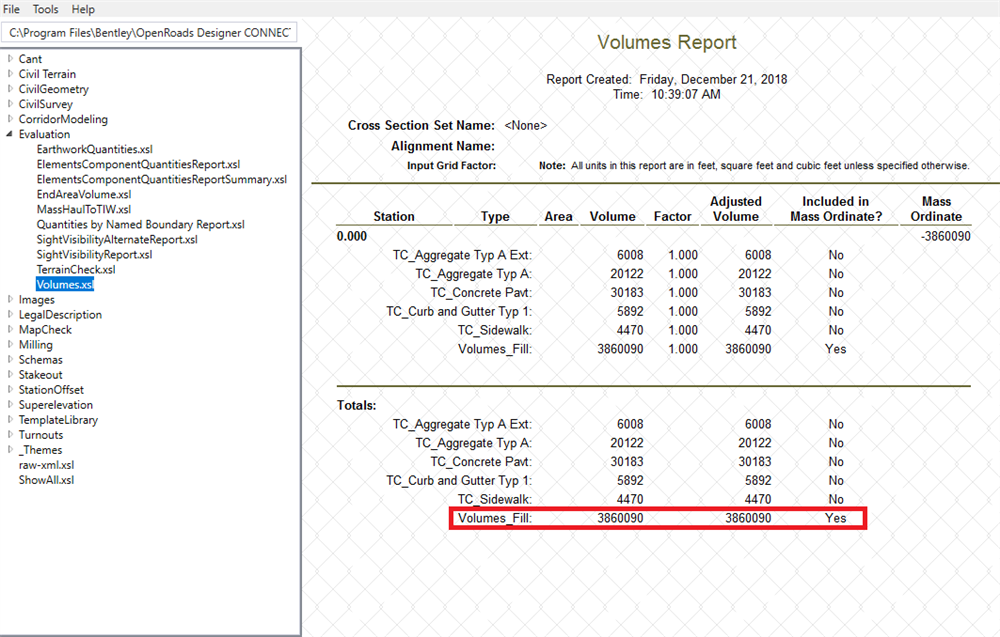The image size is (1000, 637).
Task: Open MassHaulToTIW.xsl report
Action: click(x=84, y=209)
